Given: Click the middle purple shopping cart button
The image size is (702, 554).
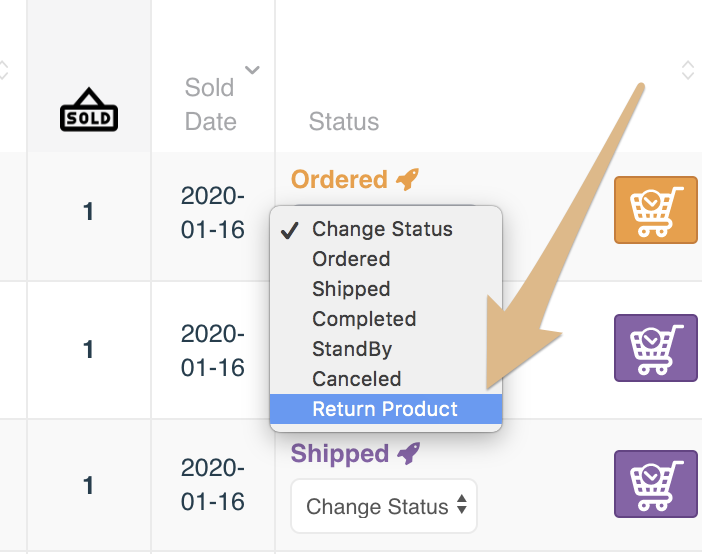Looking at the screenshot, I should tap(655, 348).
